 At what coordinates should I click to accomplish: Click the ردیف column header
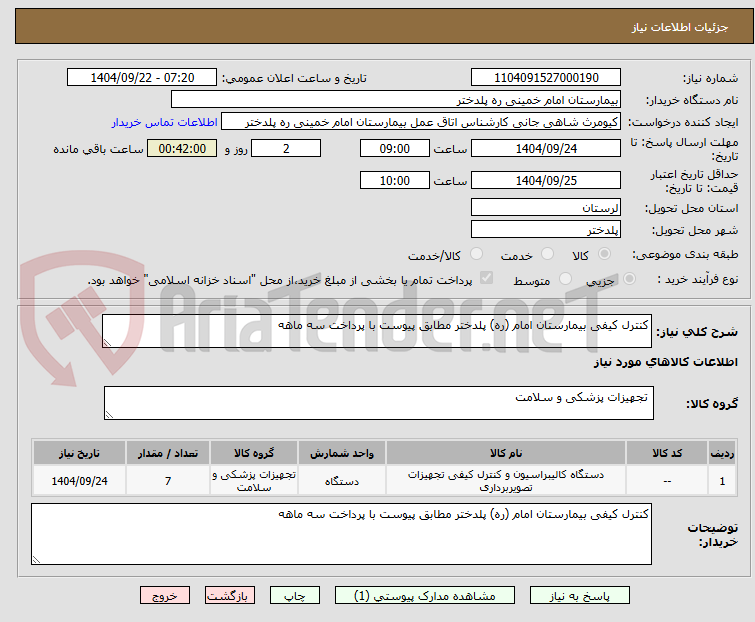722,453
